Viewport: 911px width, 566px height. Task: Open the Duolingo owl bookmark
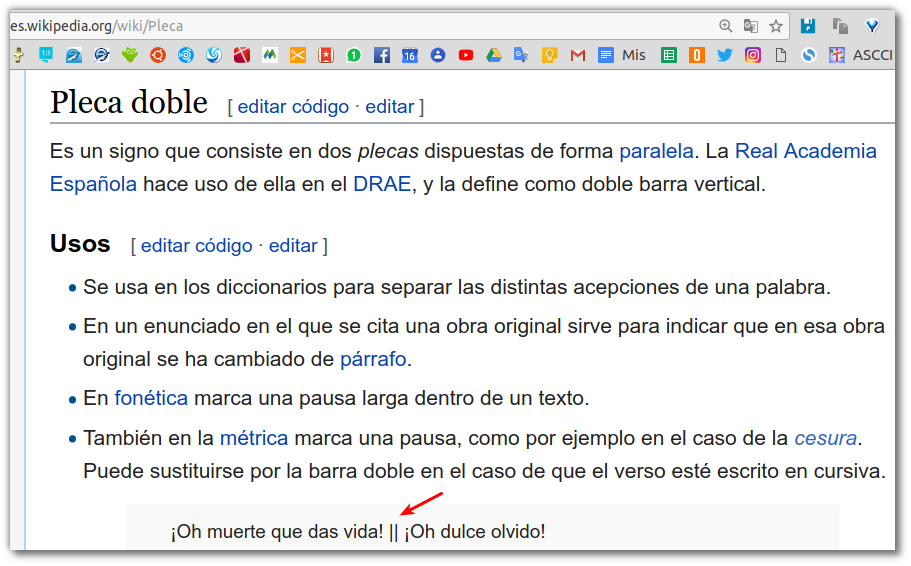pos(130,55)
